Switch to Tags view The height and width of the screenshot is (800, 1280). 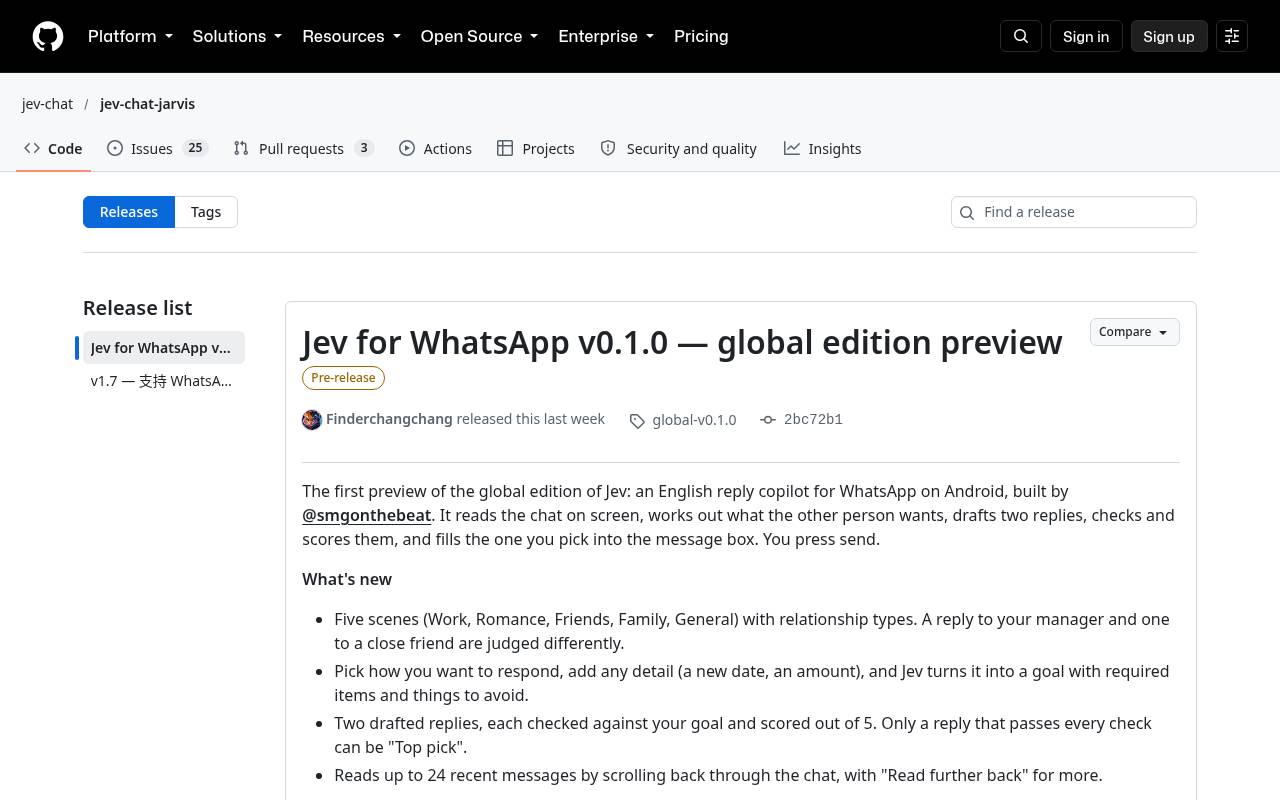[206, 212]
